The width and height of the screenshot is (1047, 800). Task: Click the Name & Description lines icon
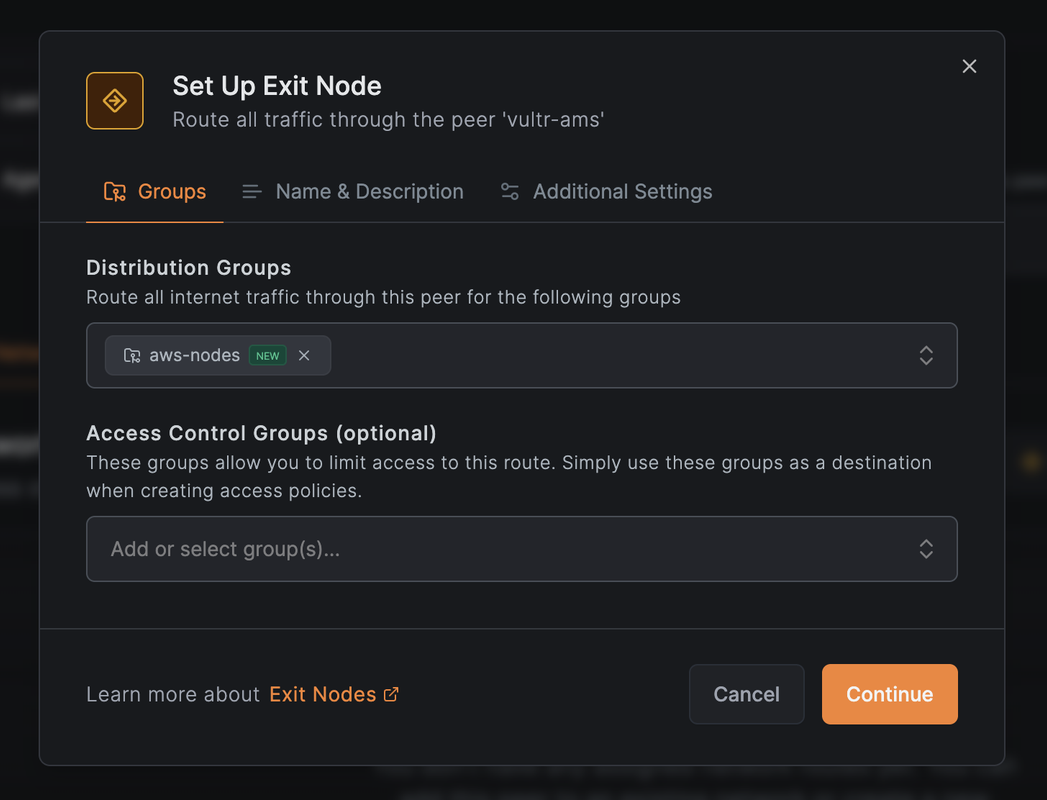tap(252, 192)
